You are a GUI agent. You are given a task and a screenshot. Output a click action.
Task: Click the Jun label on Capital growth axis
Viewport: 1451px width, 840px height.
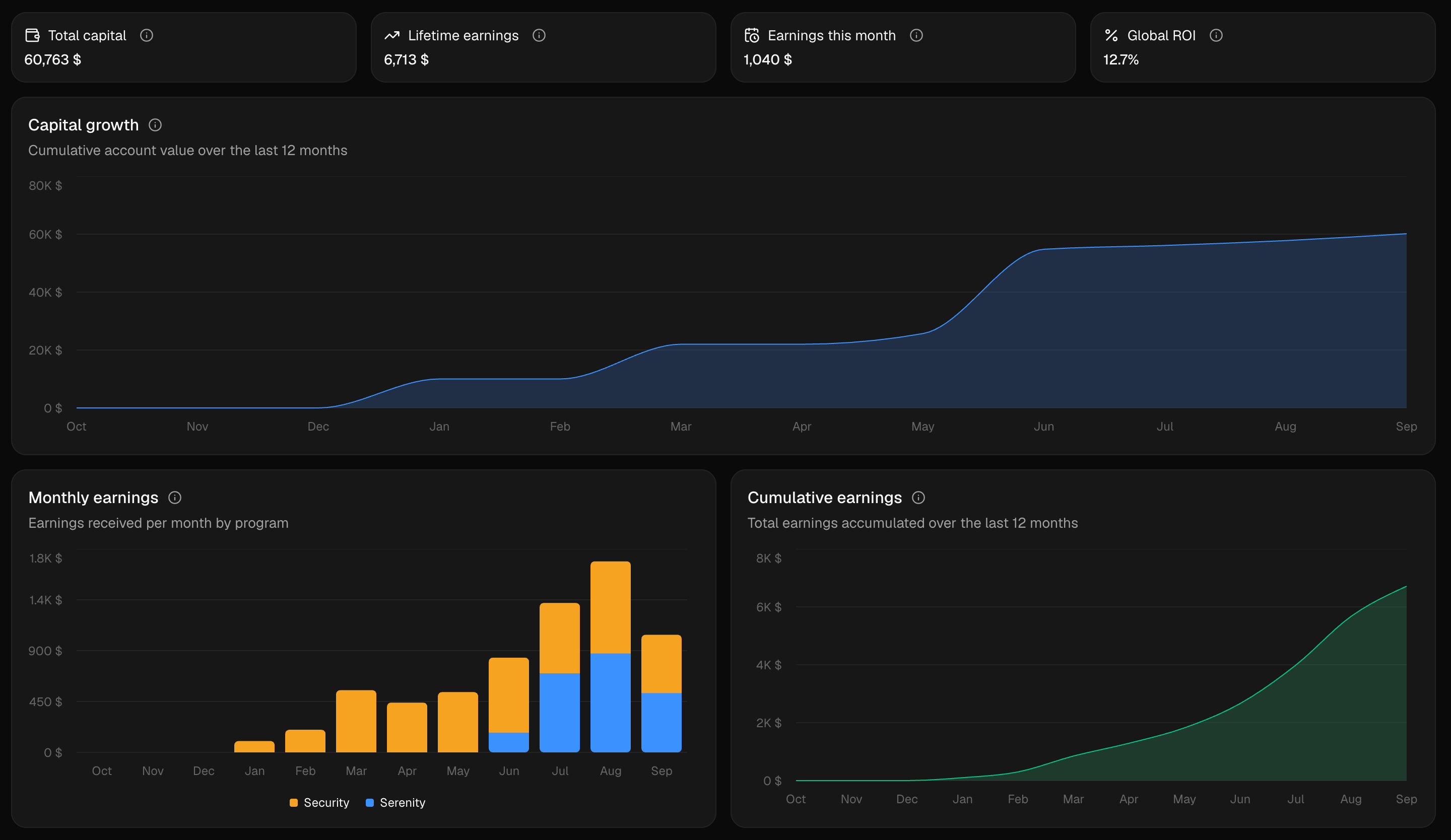point(1044,427)
